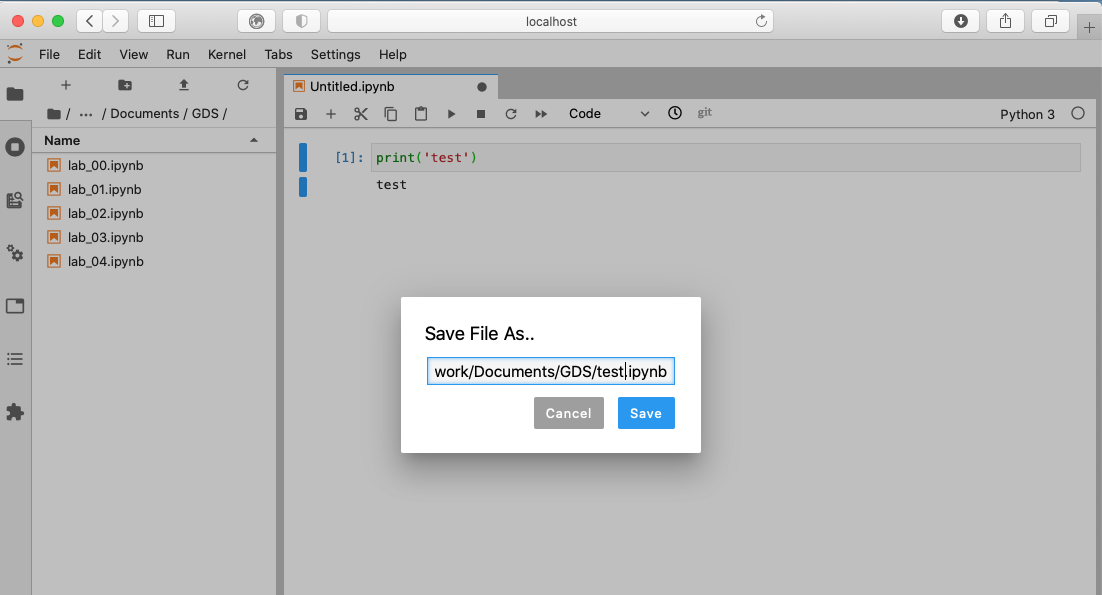Click the save notebook disk icon
This screenshot has height=595, width=1102.
coord(301,114)
